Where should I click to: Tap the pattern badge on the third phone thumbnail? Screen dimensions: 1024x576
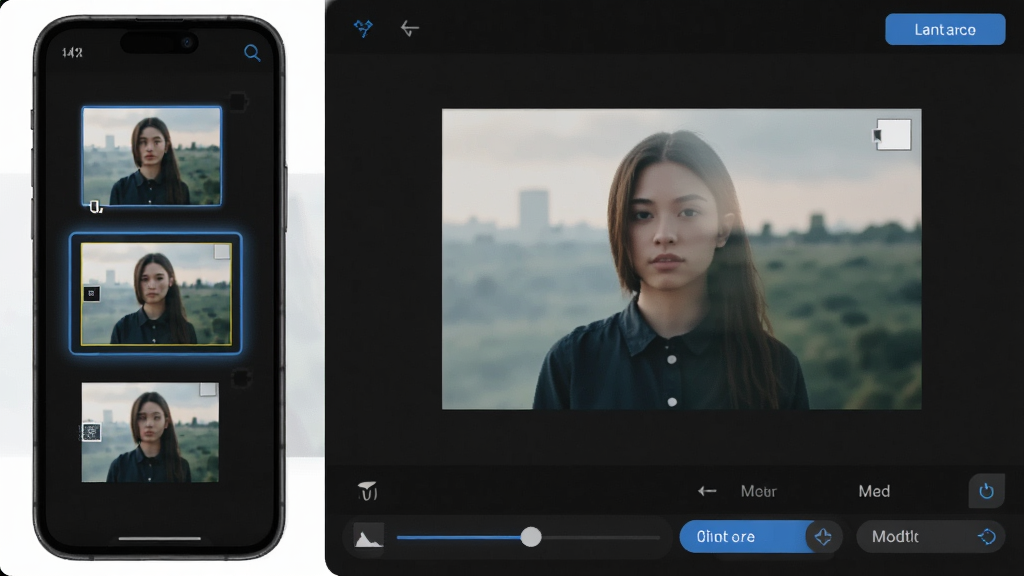pos(91,432)
